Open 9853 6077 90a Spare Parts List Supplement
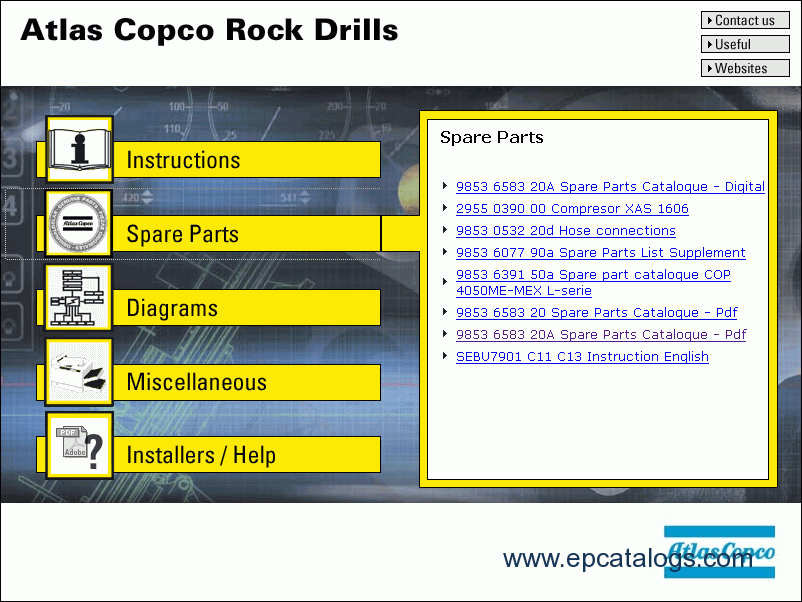 pyautogui.click(x=600, y=253)
